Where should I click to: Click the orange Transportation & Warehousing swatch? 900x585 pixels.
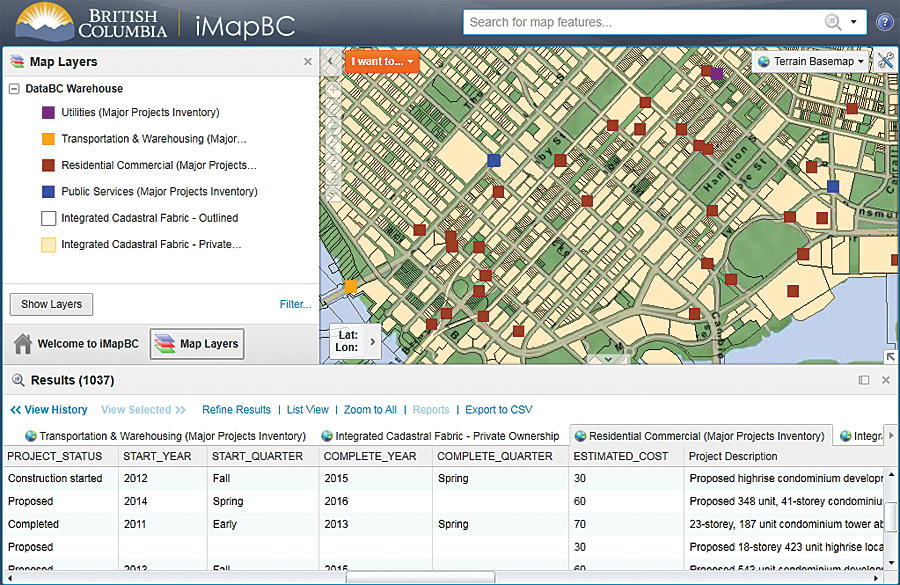click(x=49, y=139)
